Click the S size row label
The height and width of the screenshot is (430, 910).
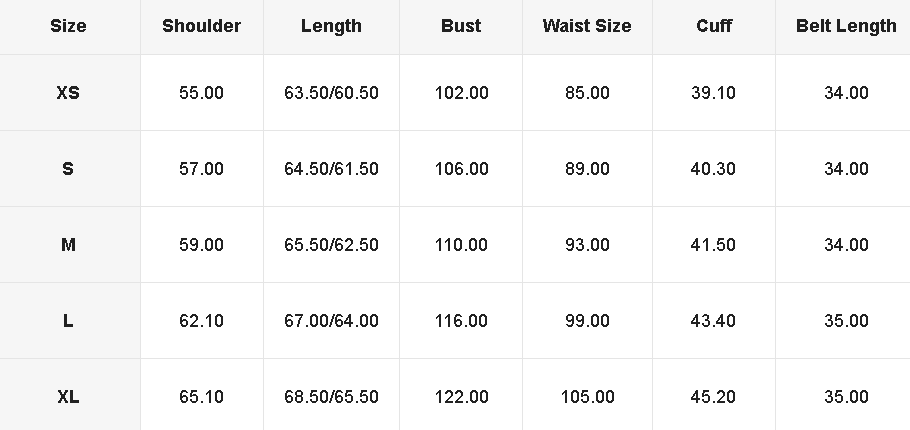click(x=68, y=169)
